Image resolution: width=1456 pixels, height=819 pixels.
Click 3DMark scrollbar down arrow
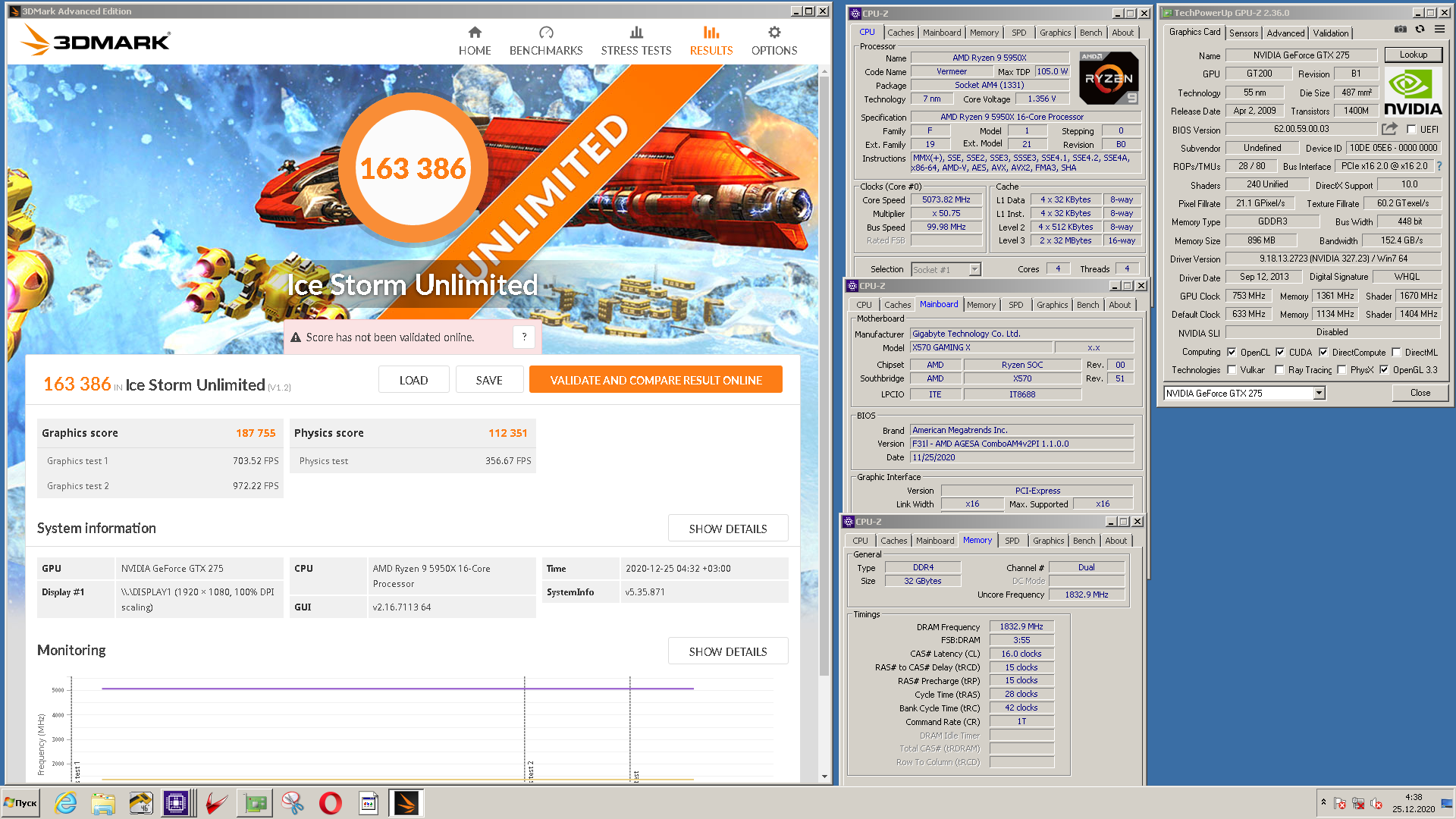click(824, 777)
